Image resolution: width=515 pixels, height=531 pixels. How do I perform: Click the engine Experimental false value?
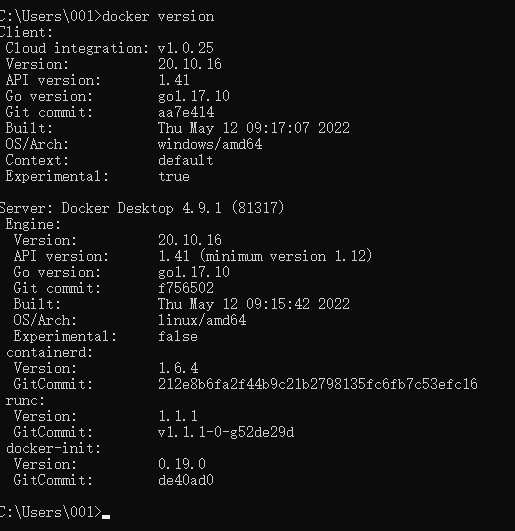click(178, 336)
